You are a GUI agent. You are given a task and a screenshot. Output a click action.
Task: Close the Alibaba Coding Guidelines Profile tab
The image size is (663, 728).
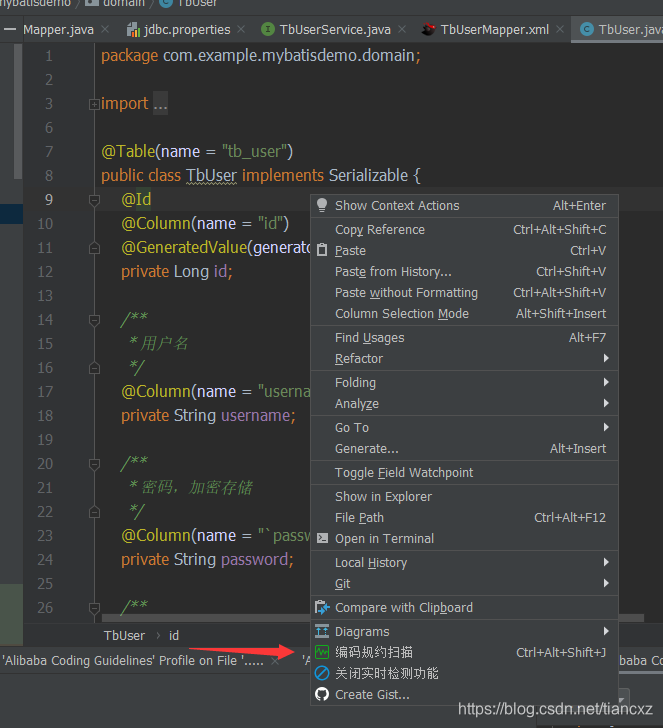pyautogui.click(x=275, y=660)
